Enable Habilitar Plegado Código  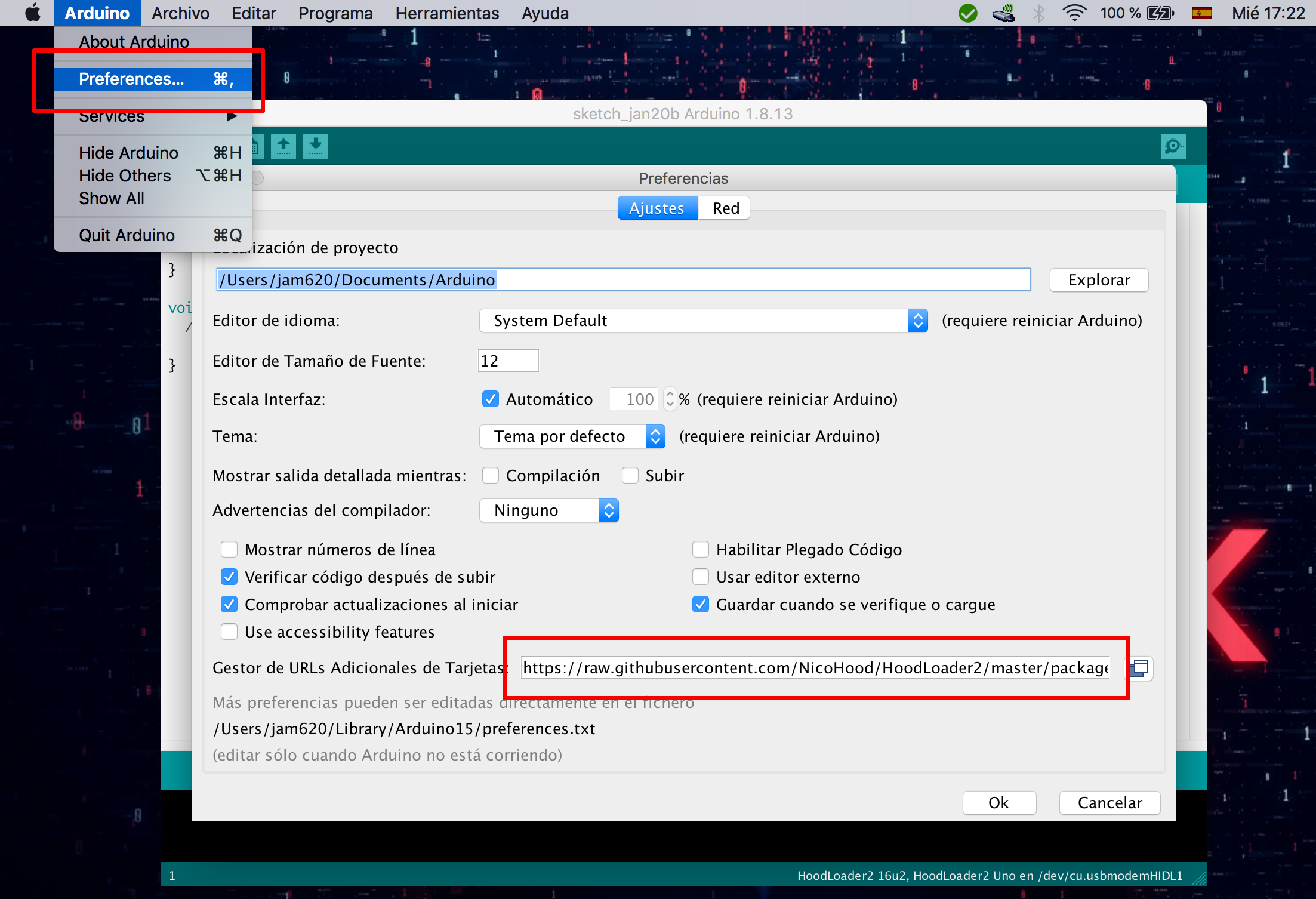(x=701, y=549)
